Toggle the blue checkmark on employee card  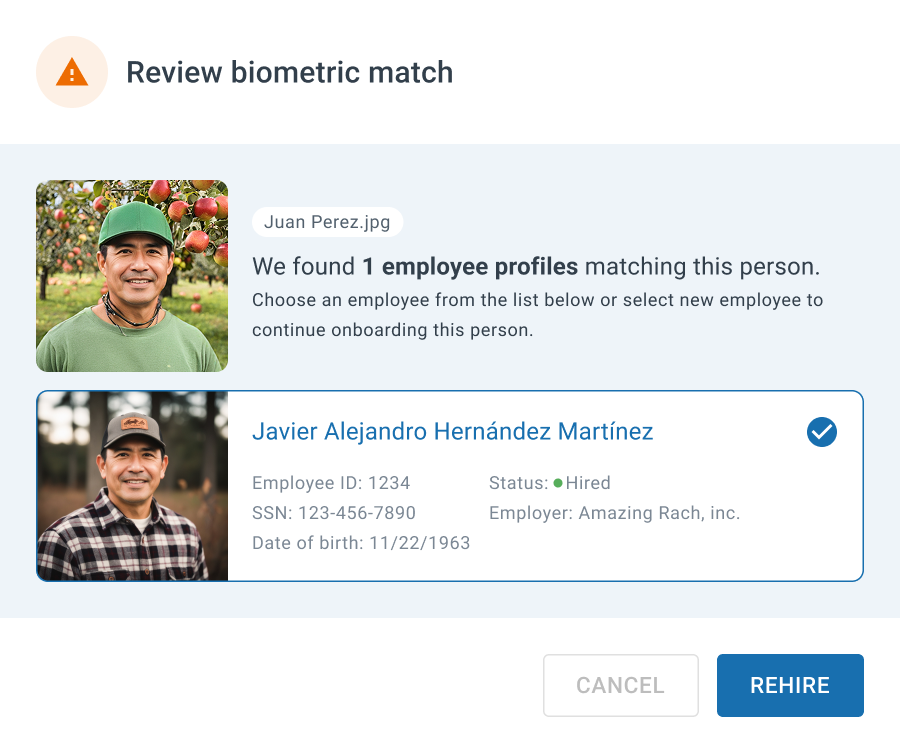821,432
